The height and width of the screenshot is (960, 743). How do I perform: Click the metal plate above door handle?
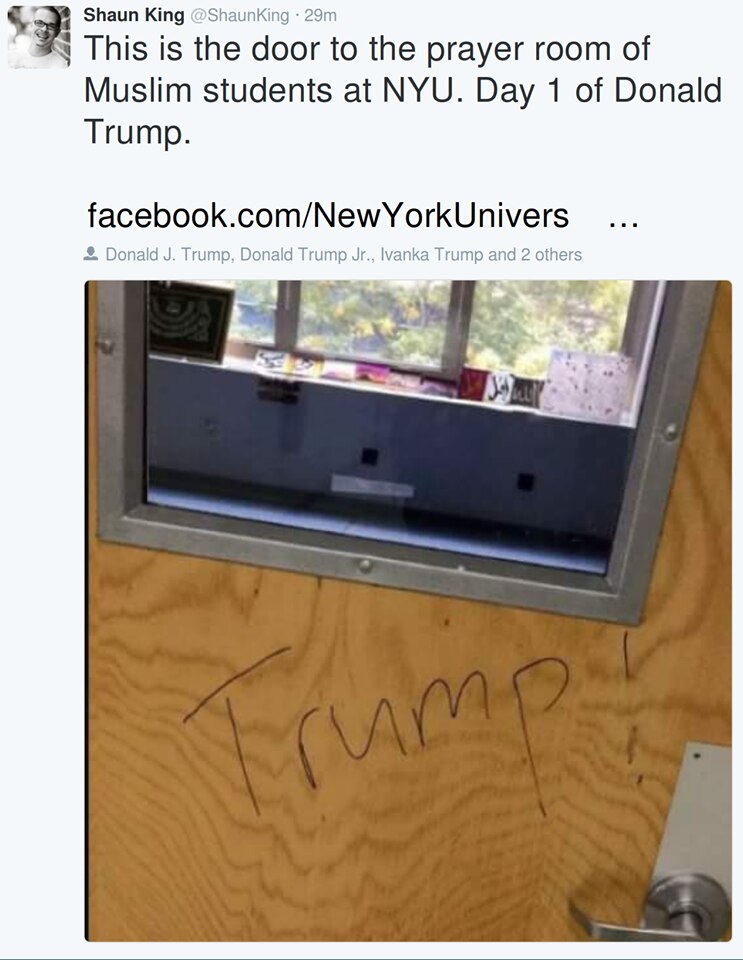[698, 809]
